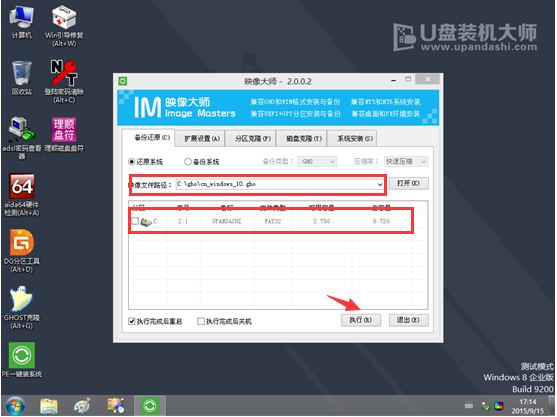
Task: Open Win引导修复 (Alt+W) desktop icon
Action: tap(64, 25)
